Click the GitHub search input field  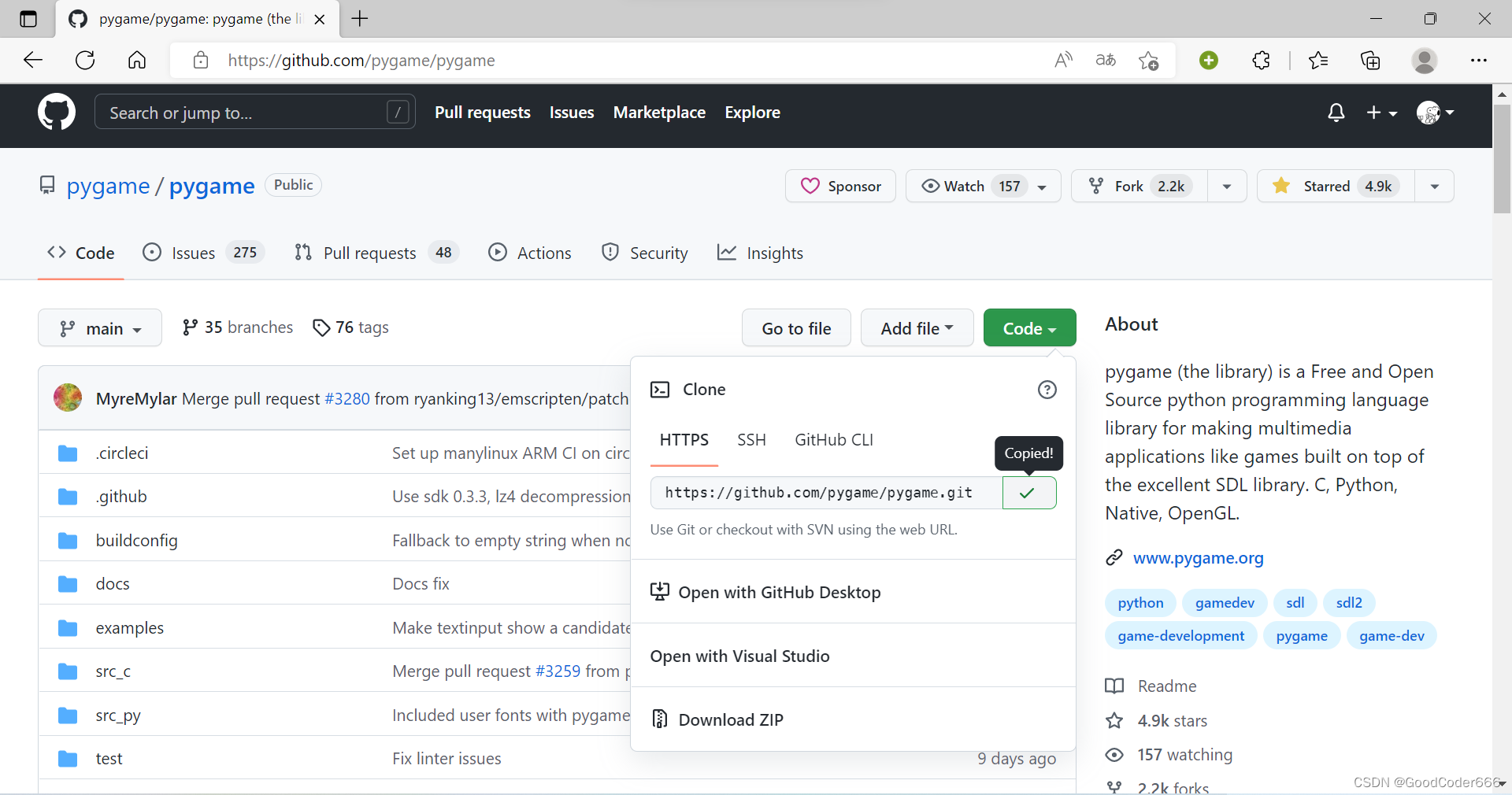point(254,112)
